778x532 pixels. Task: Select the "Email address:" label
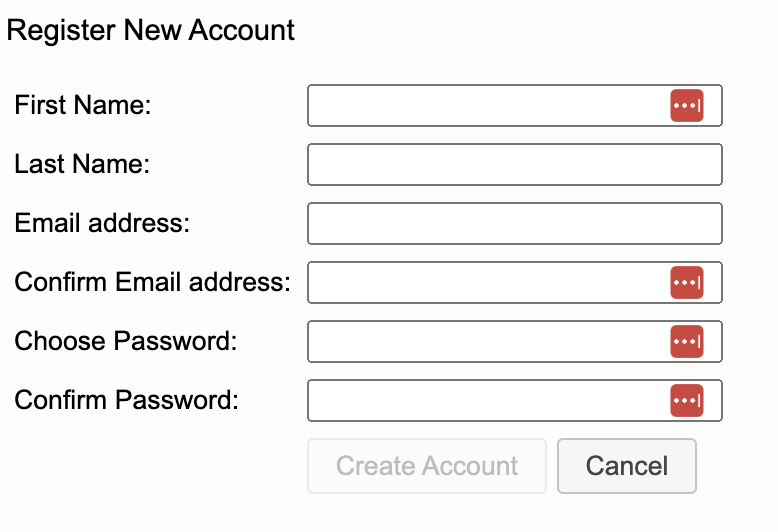point(102,223)
